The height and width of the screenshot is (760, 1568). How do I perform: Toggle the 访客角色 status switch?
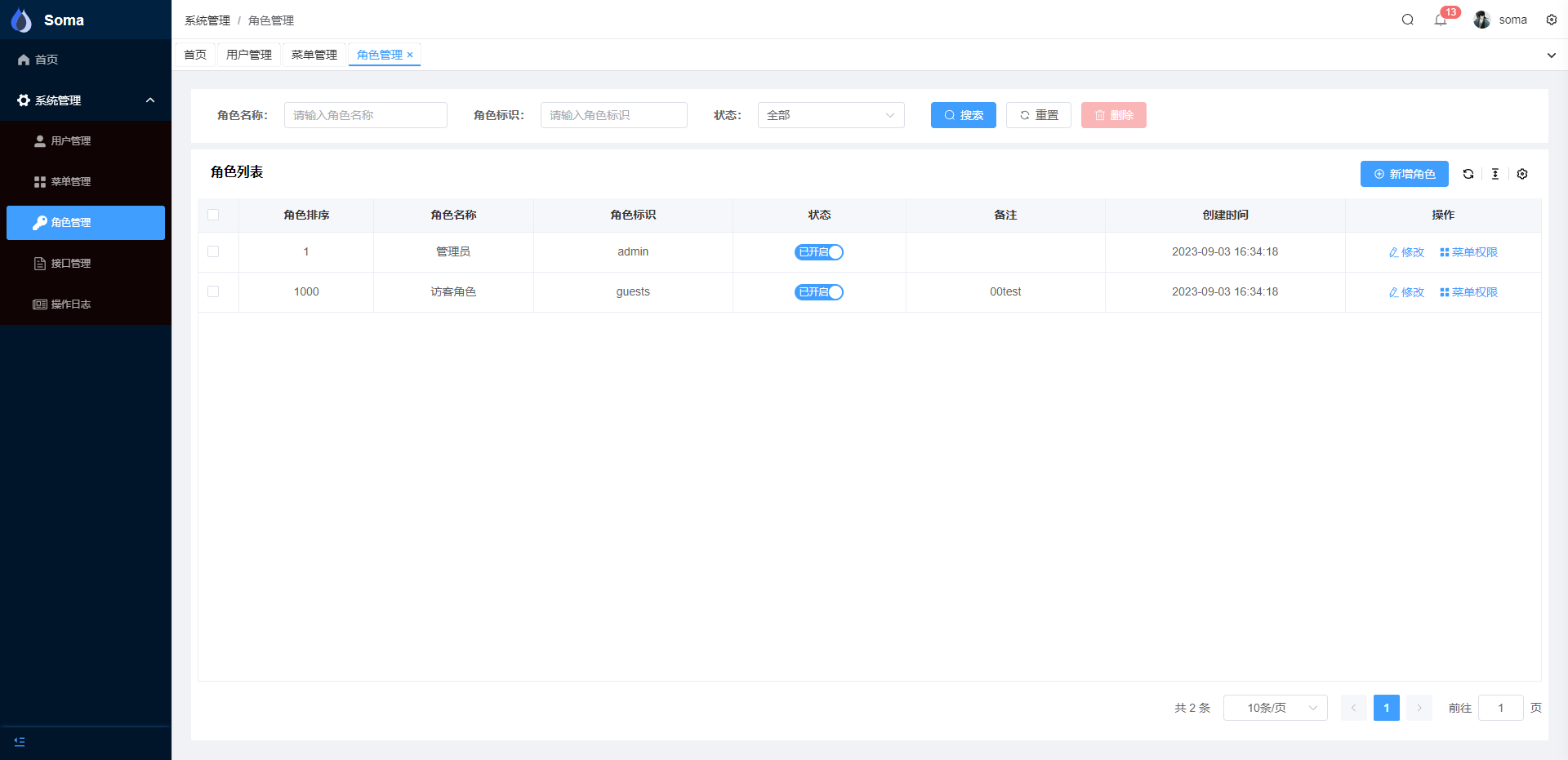coord(818,292)
